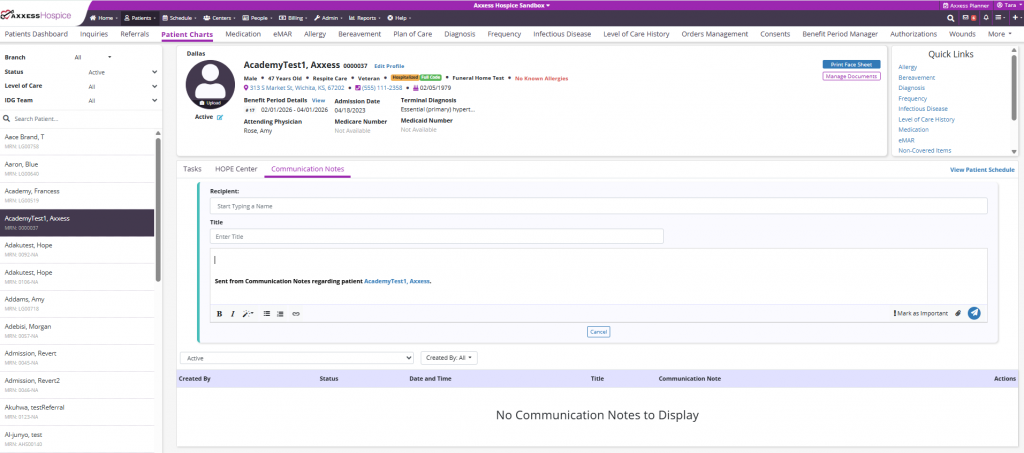The width and height of the screenshot is (1024, 453).
Task: Expand the More tab menu
Action: (x=999, y=34)
